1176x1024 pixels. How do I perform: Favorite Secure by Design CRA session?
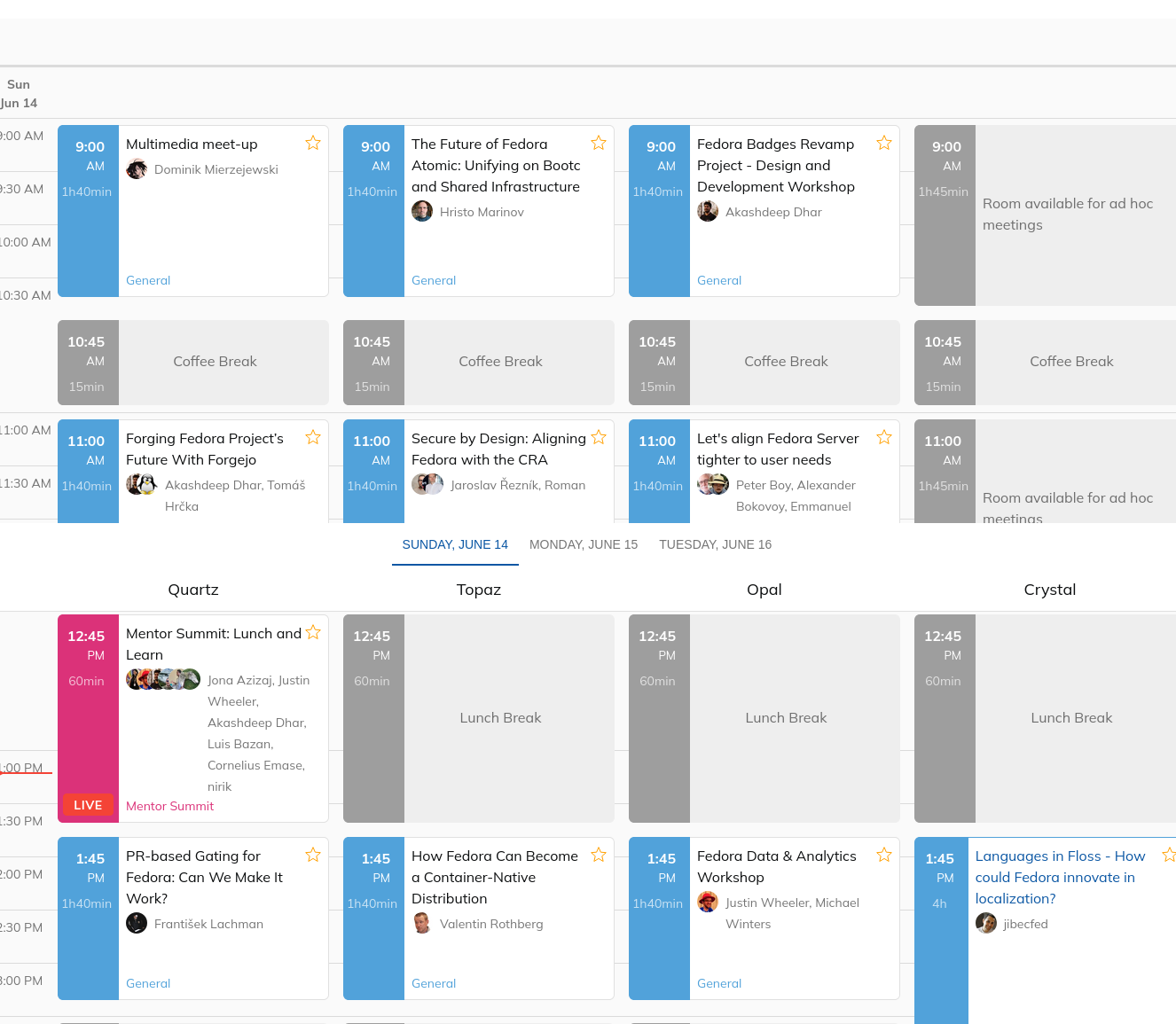(599, 437)
